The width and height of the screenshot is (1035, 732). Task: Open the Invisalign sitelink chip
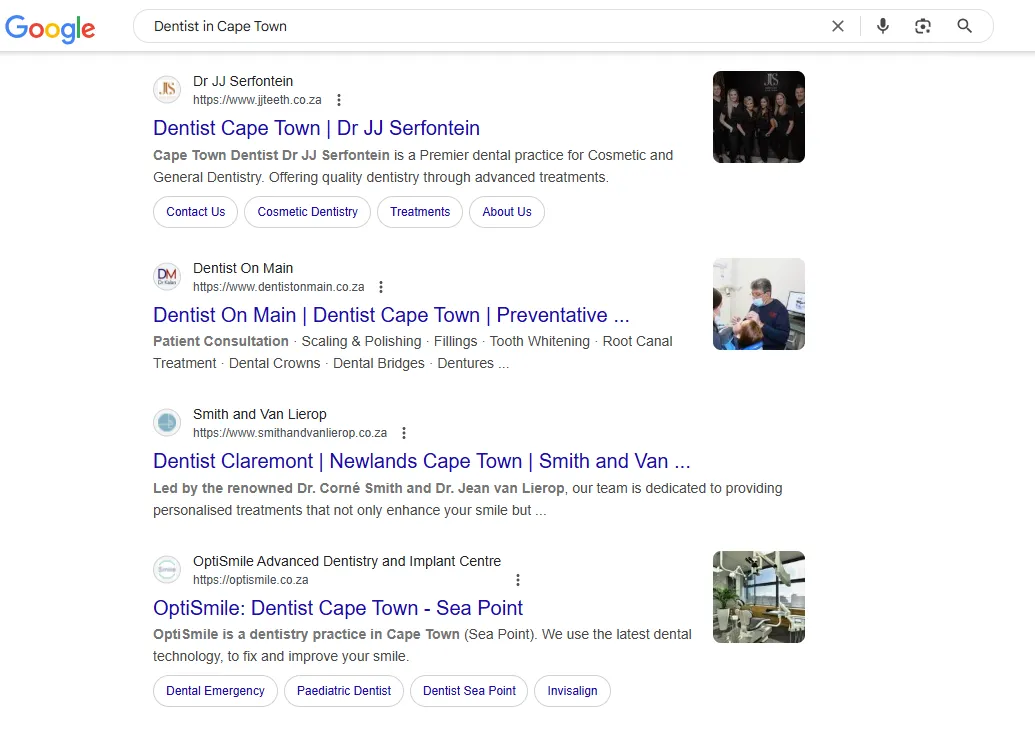click(572, 691)
